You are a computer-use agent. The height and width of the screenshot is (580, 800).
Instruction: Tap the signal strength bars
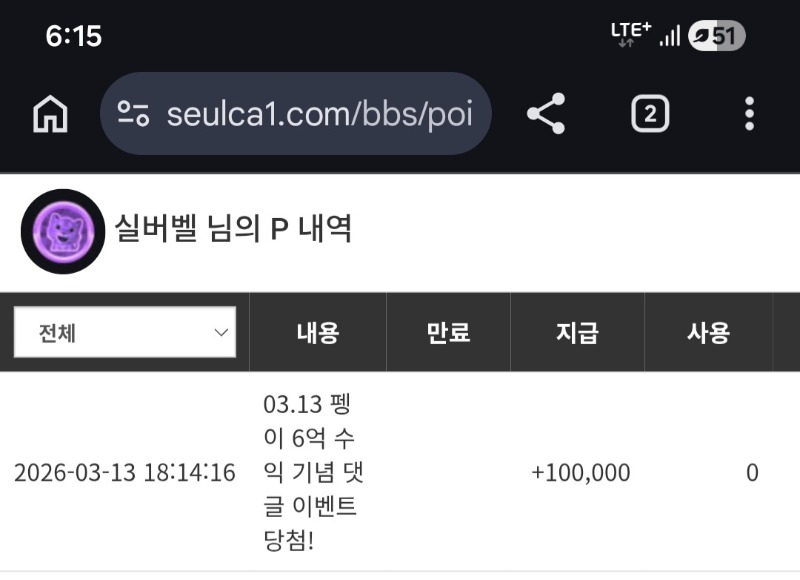tap(670, 37)
